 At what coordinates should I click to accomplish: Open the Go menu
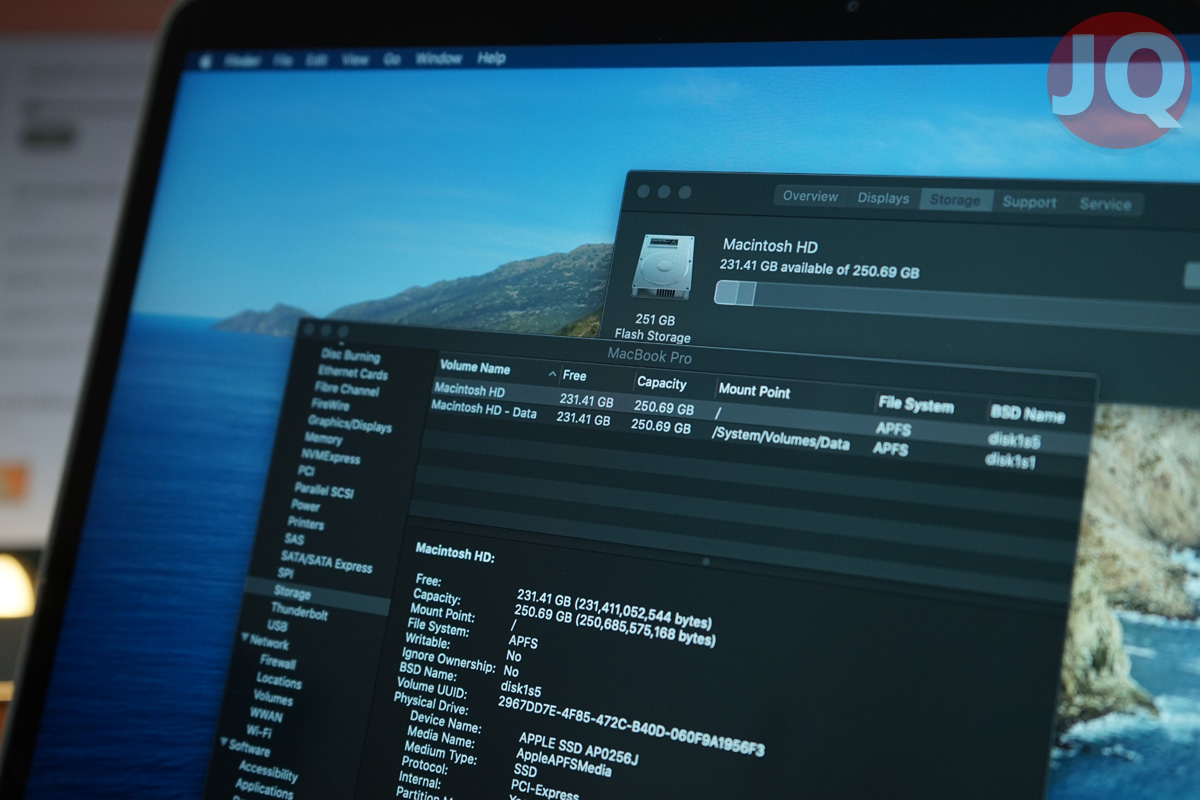point(392,59)
